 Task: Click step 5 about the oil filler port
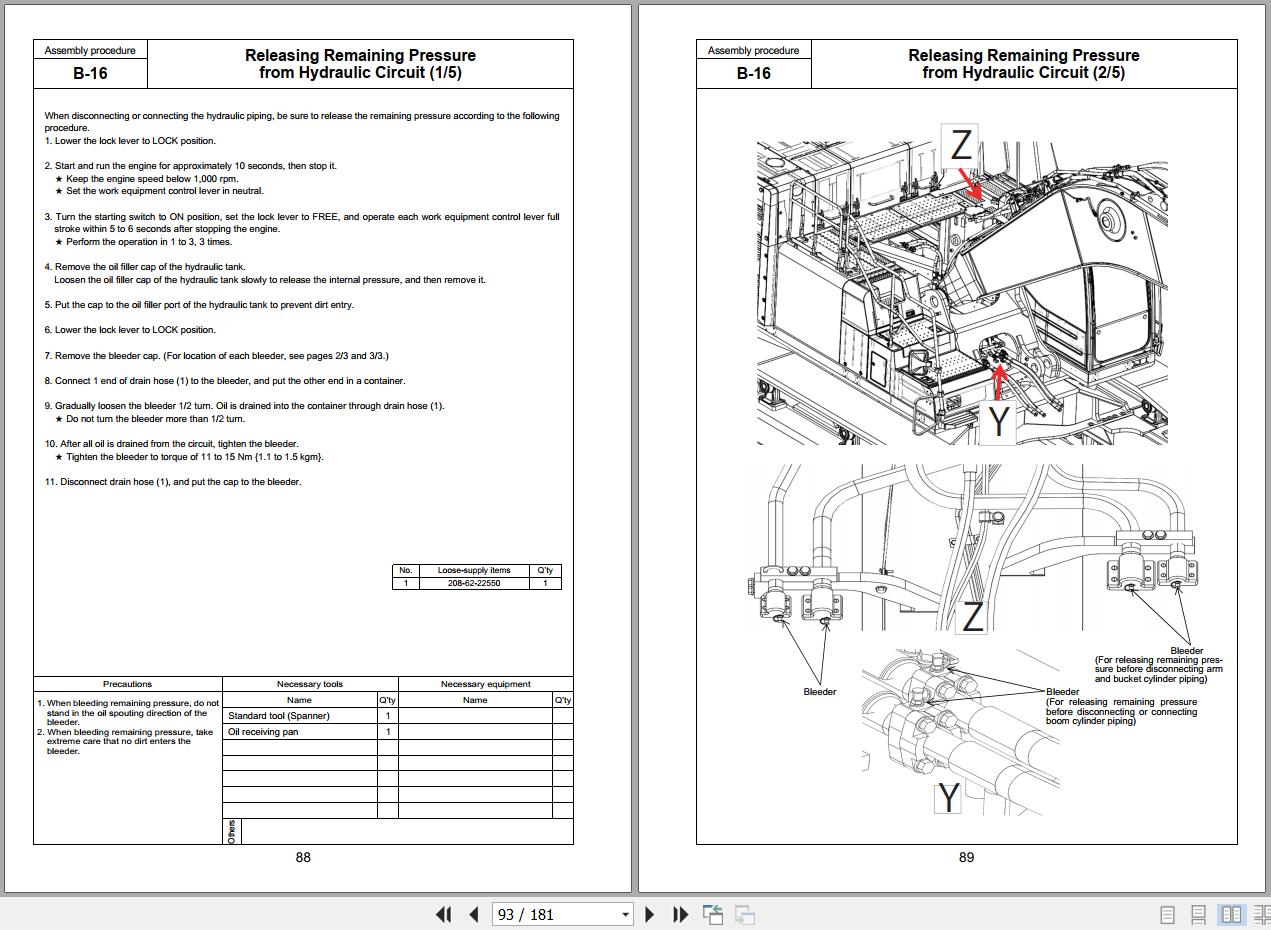tap(199, 305)
